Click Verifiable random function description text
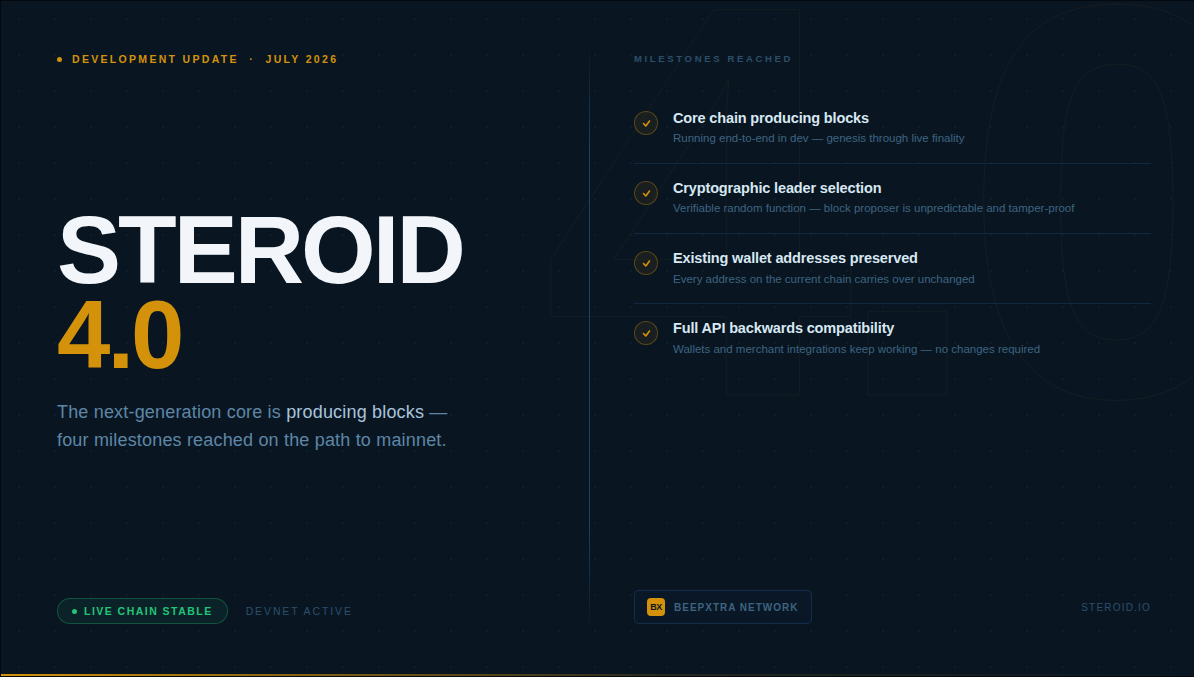This screenshot has width=1194, height=677. (873, 208)
